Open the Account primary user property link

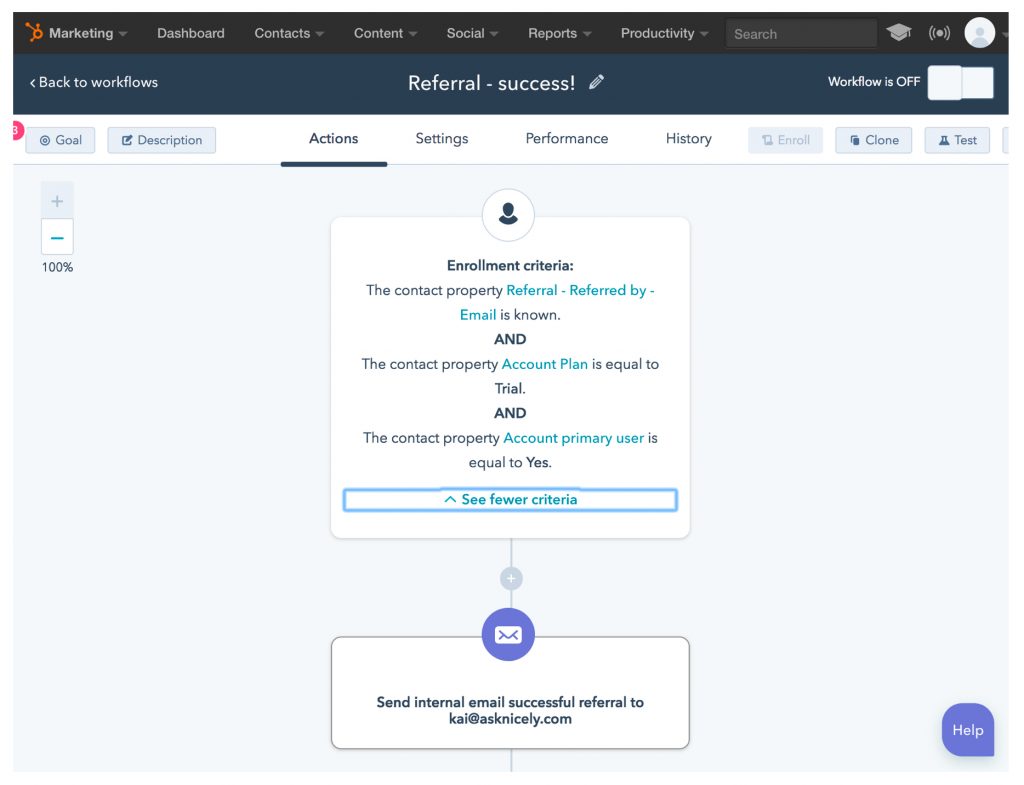pos(573,438)
